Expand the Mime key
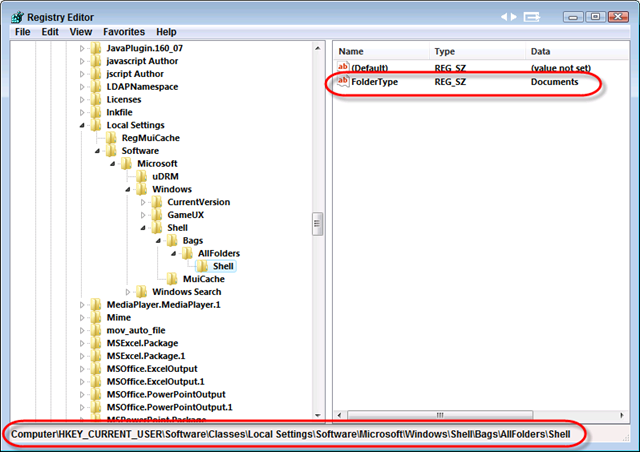Image resolution: width=640 pixels, height=452 pixels. (x=82, y=318)
